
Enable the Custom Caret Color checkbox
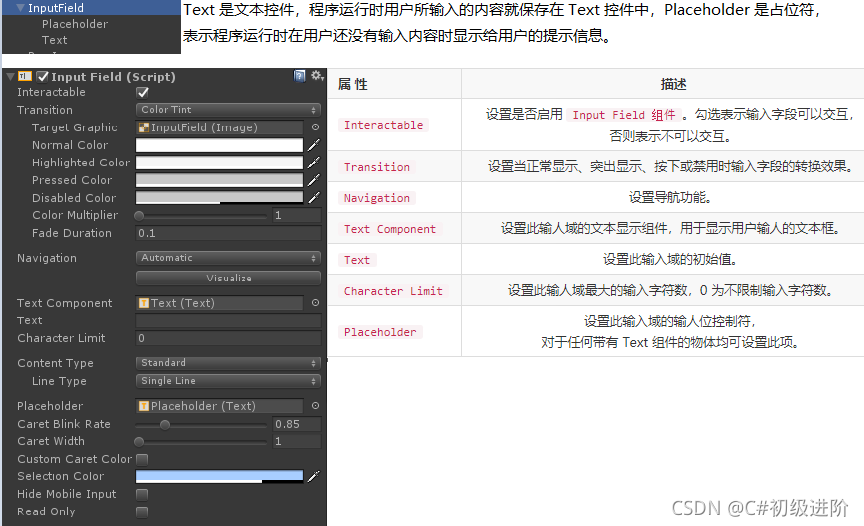click(142, 459)
